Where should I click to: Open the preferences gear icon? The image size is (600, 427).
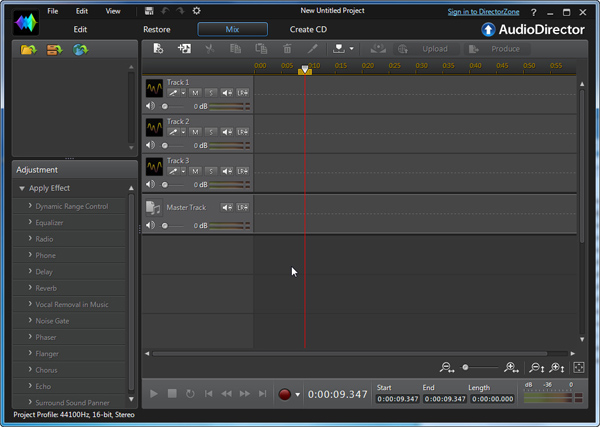point(196,11)
